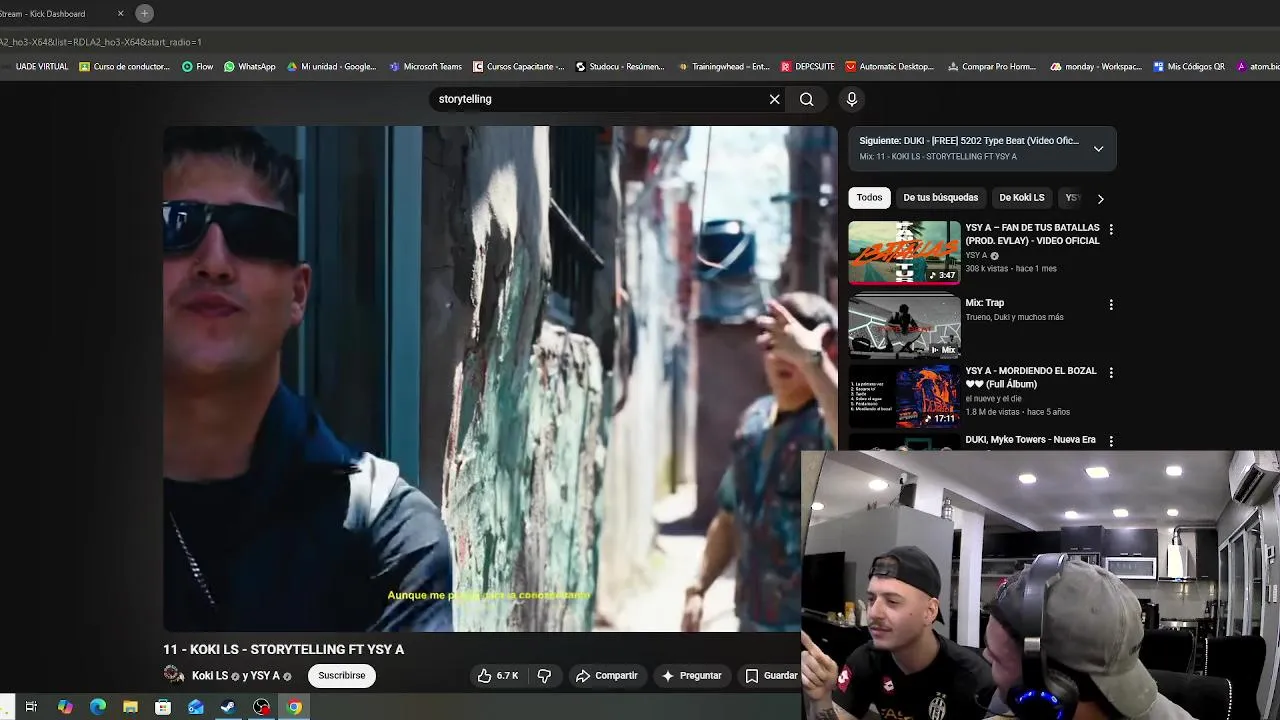Click the '11 - KOKI LS - STORYTELLING FT YSY A' title

[x=284, y=649]
